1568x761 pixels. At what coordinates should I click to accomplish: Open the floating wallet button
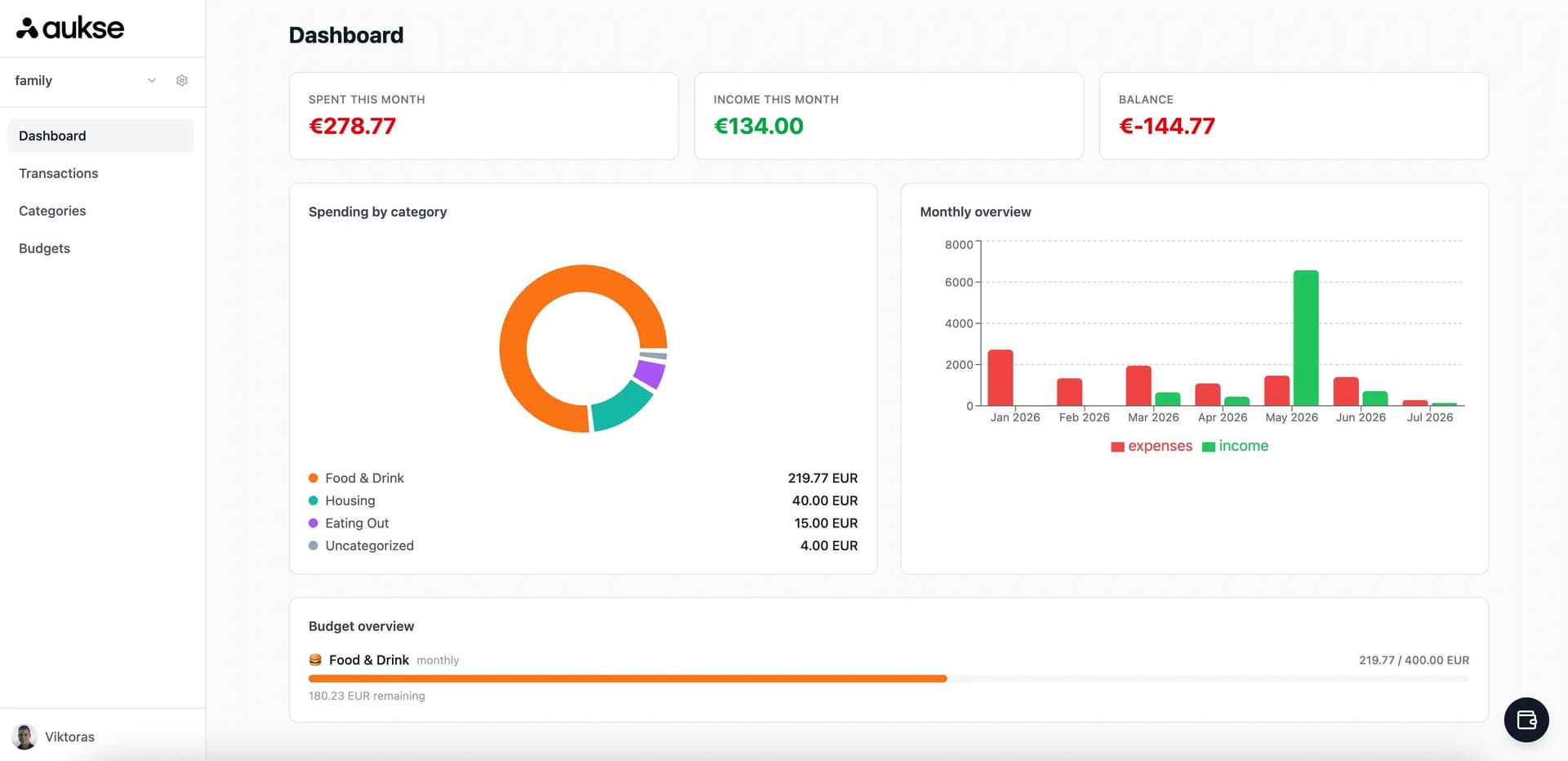[1526, 719]
